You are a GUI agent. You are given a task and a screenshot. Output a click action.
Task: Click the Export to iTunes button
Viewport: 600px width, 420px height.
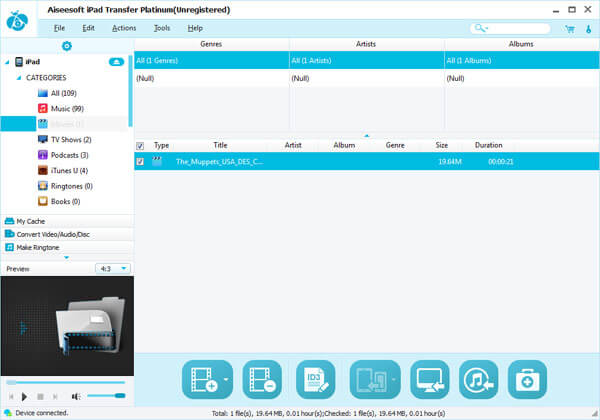tap(478, 379)
